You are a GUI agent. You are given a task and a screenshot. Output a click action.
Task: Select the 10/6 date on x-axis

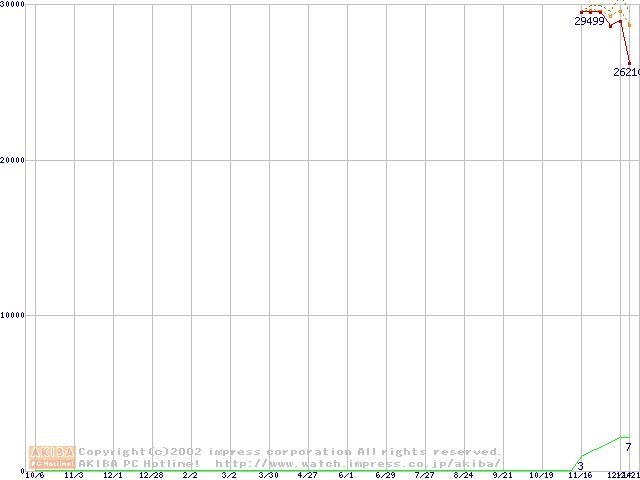point(34,476)
